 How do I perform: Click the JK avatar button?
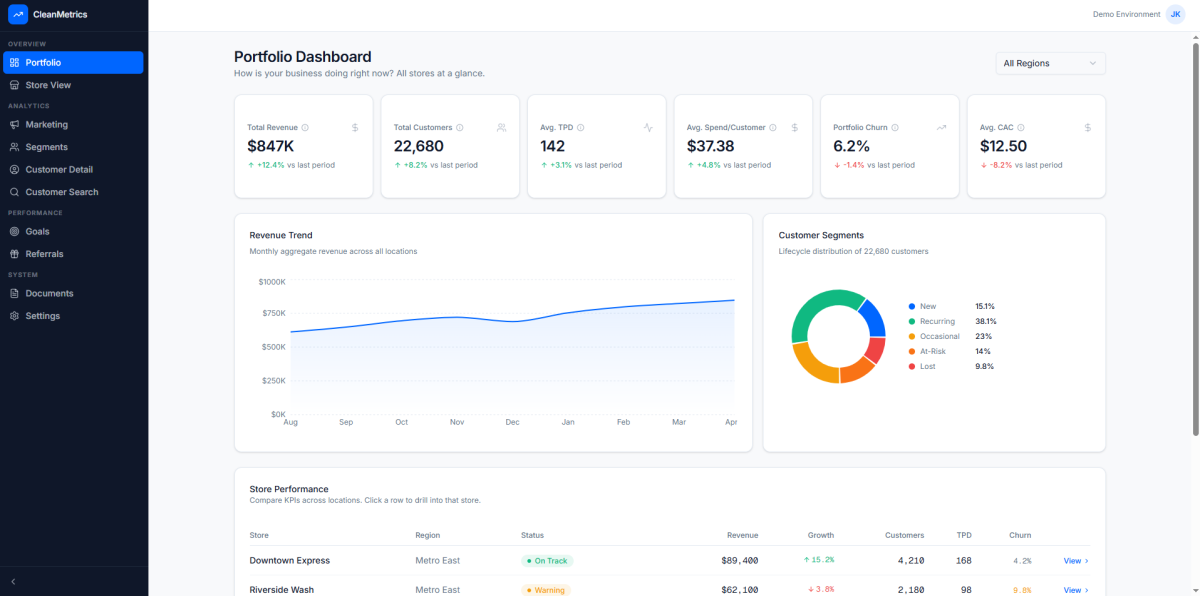[x=1176, y=14]
